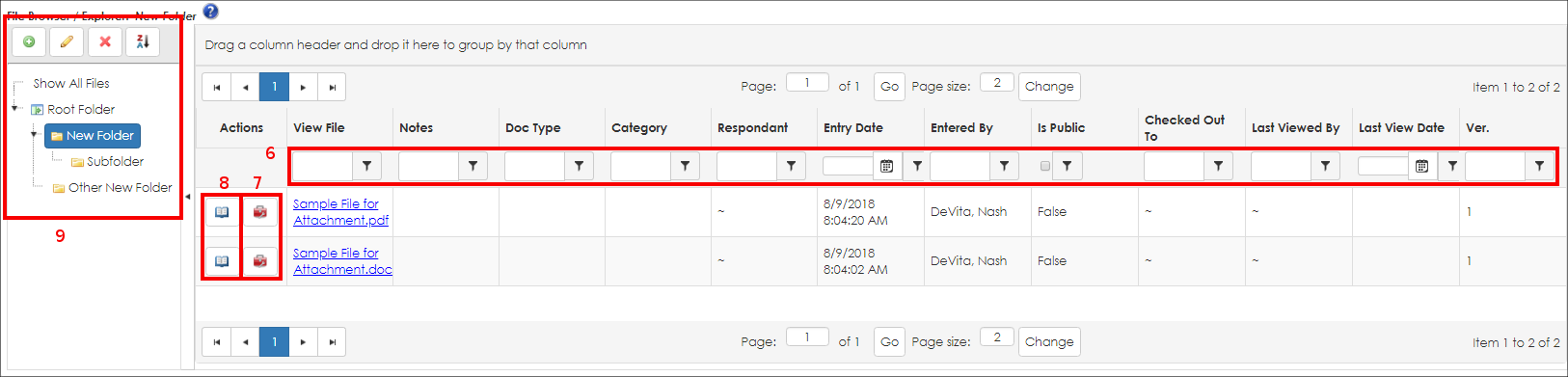Select Subfolder in the tree

(115, 161)
